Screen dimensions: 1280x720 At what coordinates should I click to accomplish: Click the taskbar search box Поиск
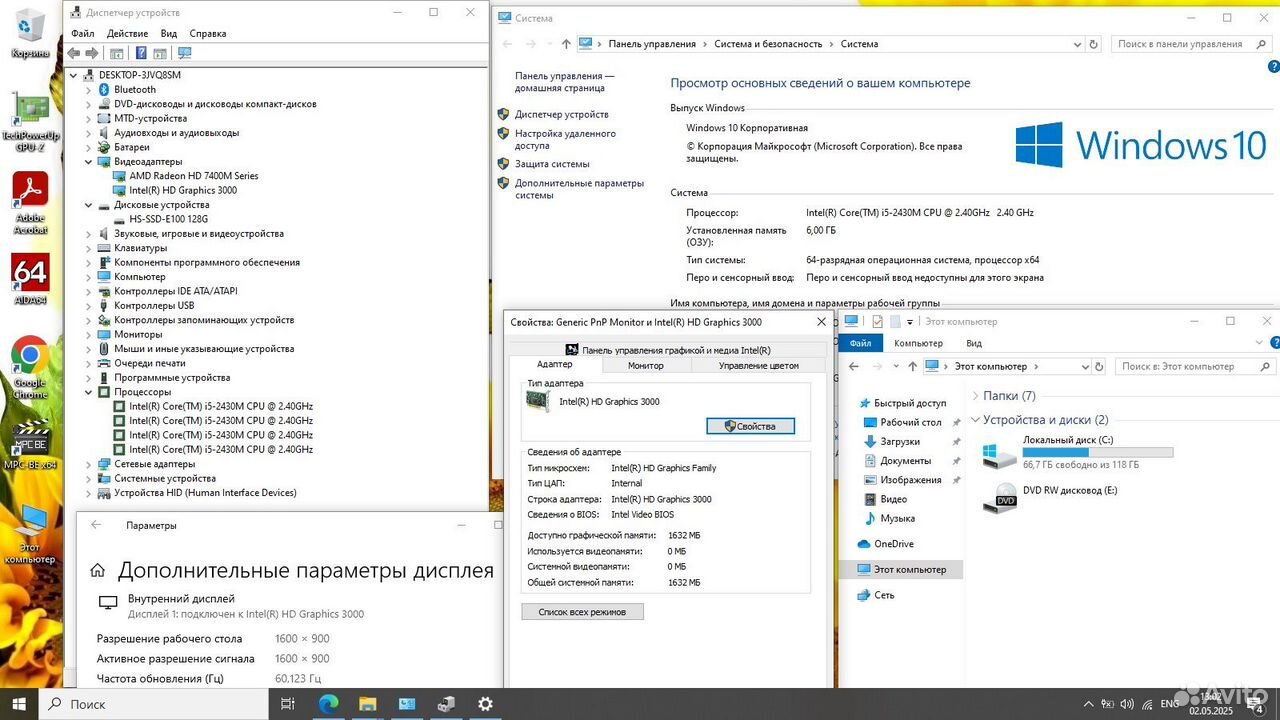(153, 704)
